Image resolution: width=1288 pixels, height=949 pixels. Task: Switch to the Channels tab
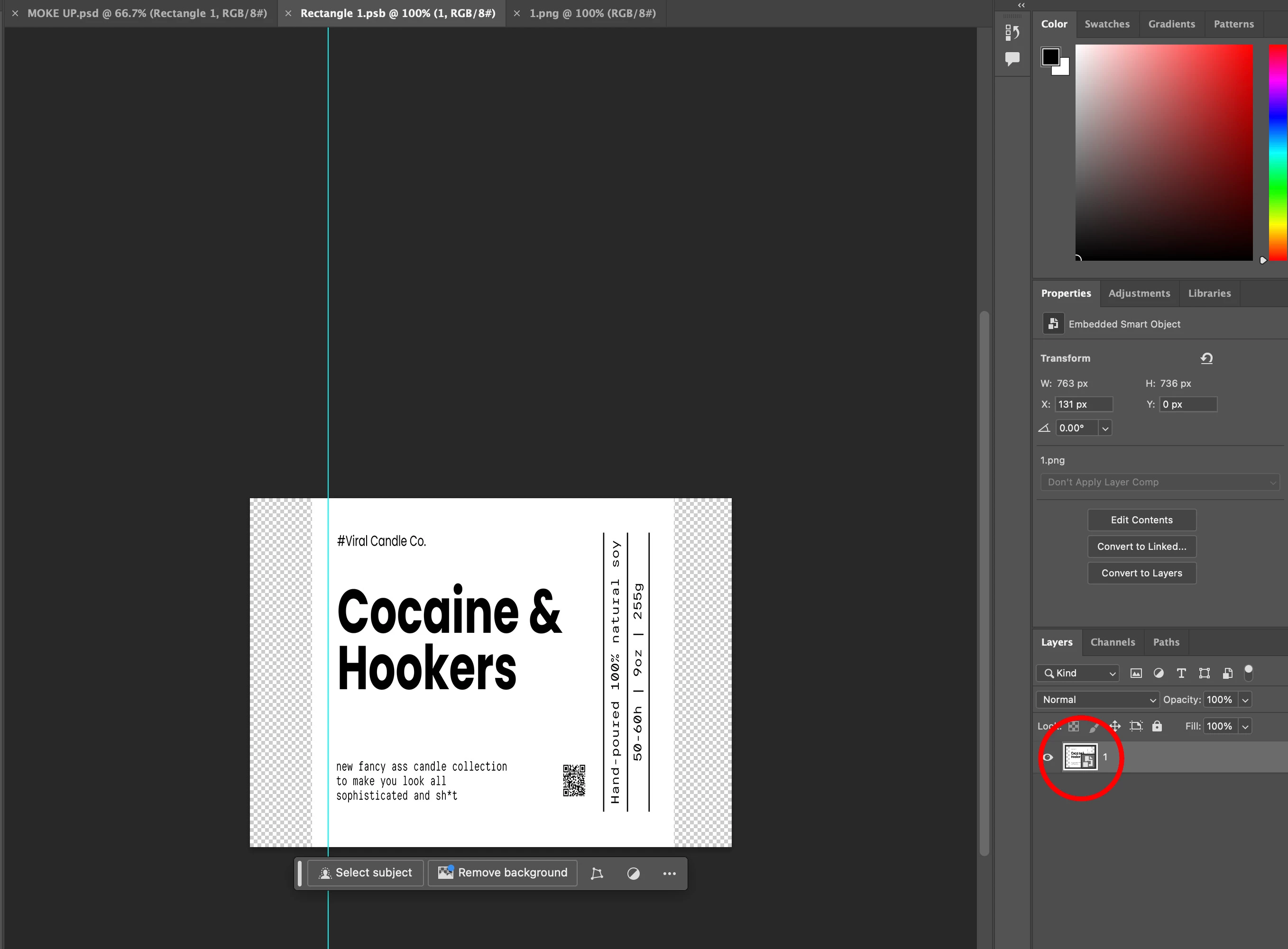[1112, 642]
